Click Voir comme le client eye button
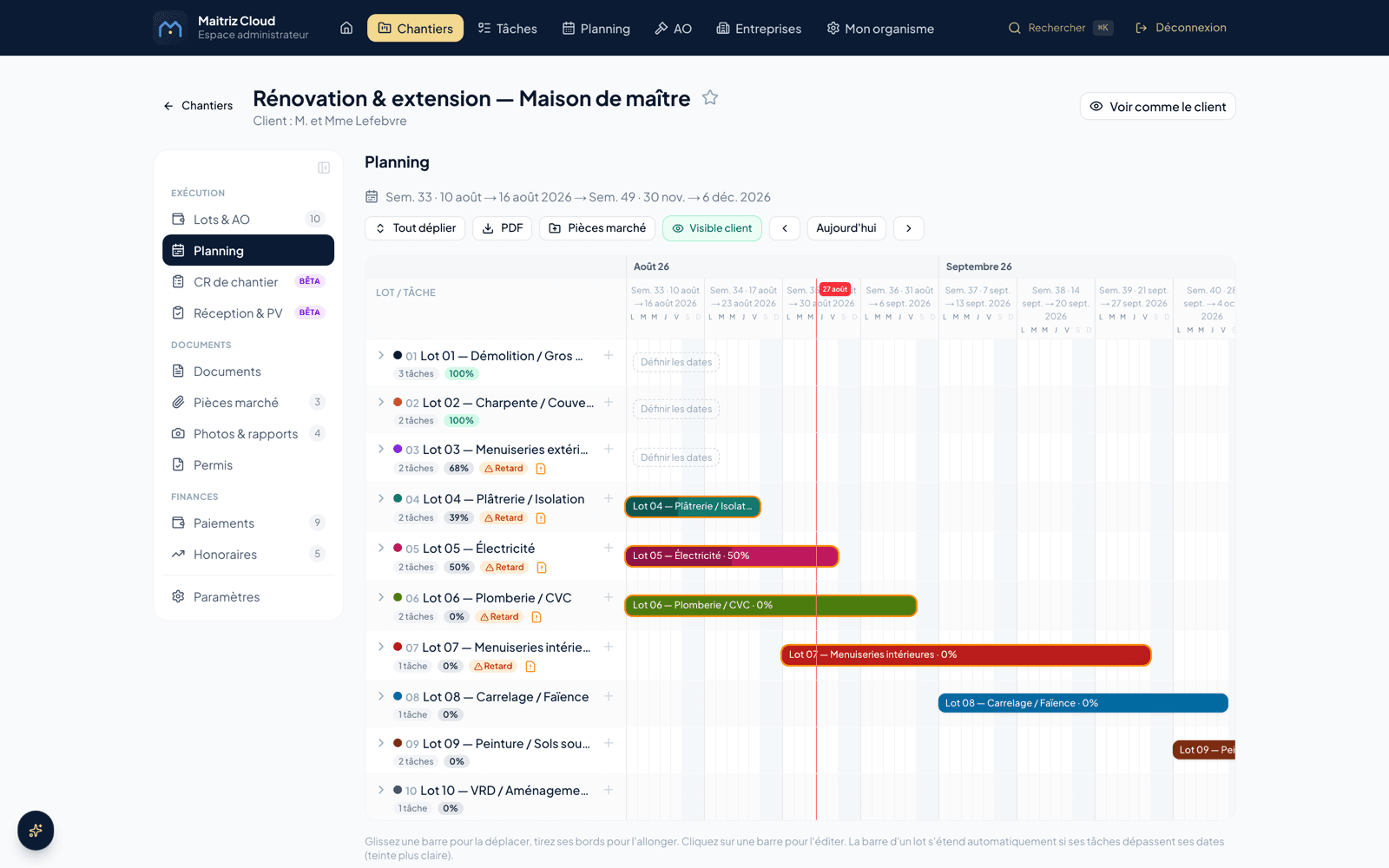This screenshot has height=868, width=1389. [1157, 107]
